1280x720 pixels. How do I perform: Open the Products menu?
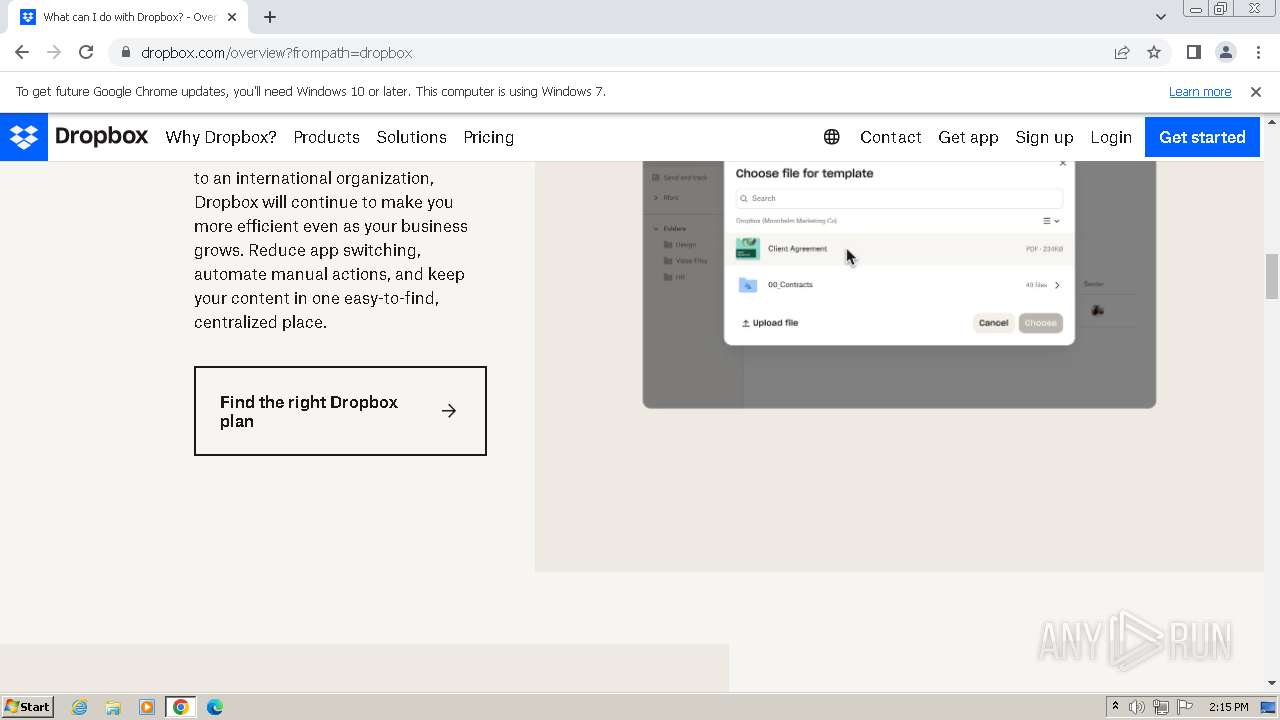point(326,137)
